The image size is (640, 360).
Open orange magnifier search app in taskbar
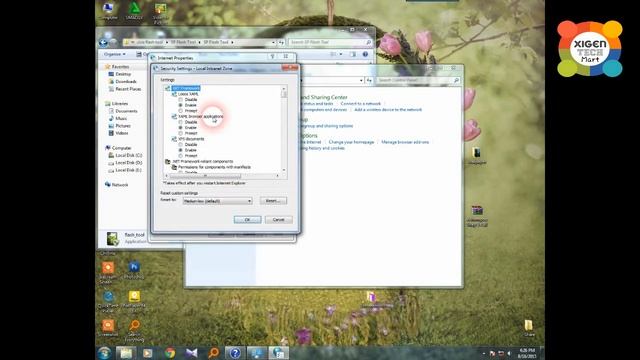213,353
